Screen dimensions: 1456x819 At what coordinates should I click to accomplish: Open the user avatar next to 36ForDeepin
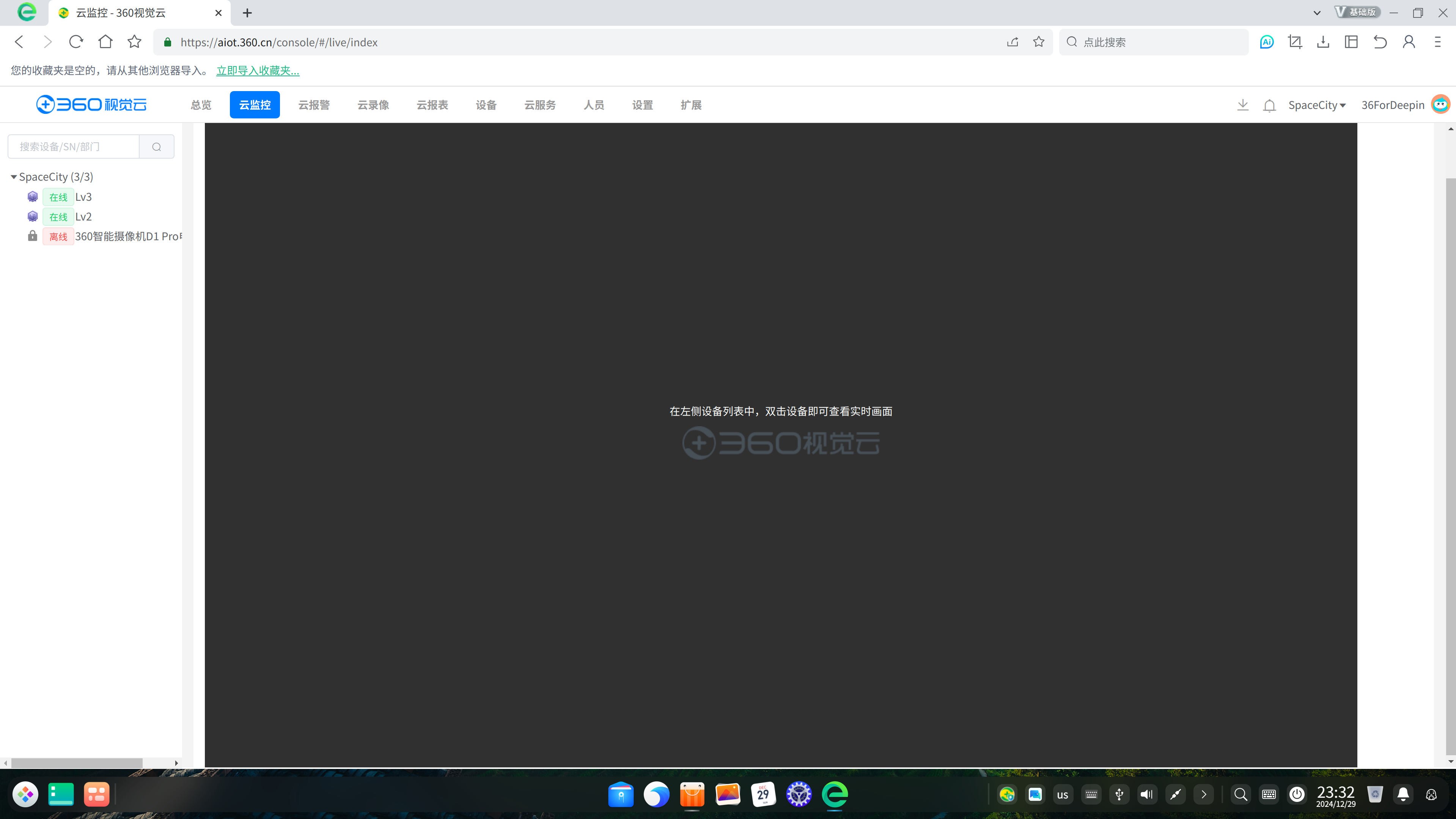[1440, 105]
